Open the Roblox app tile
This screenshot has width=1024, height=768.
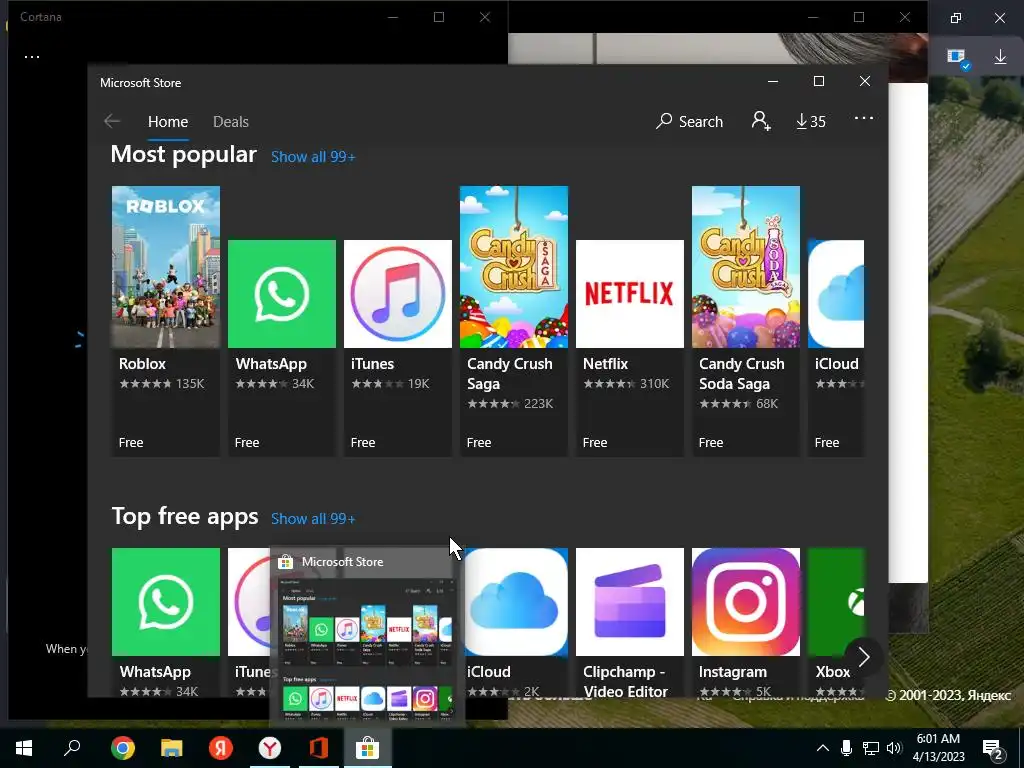point(166,321)
